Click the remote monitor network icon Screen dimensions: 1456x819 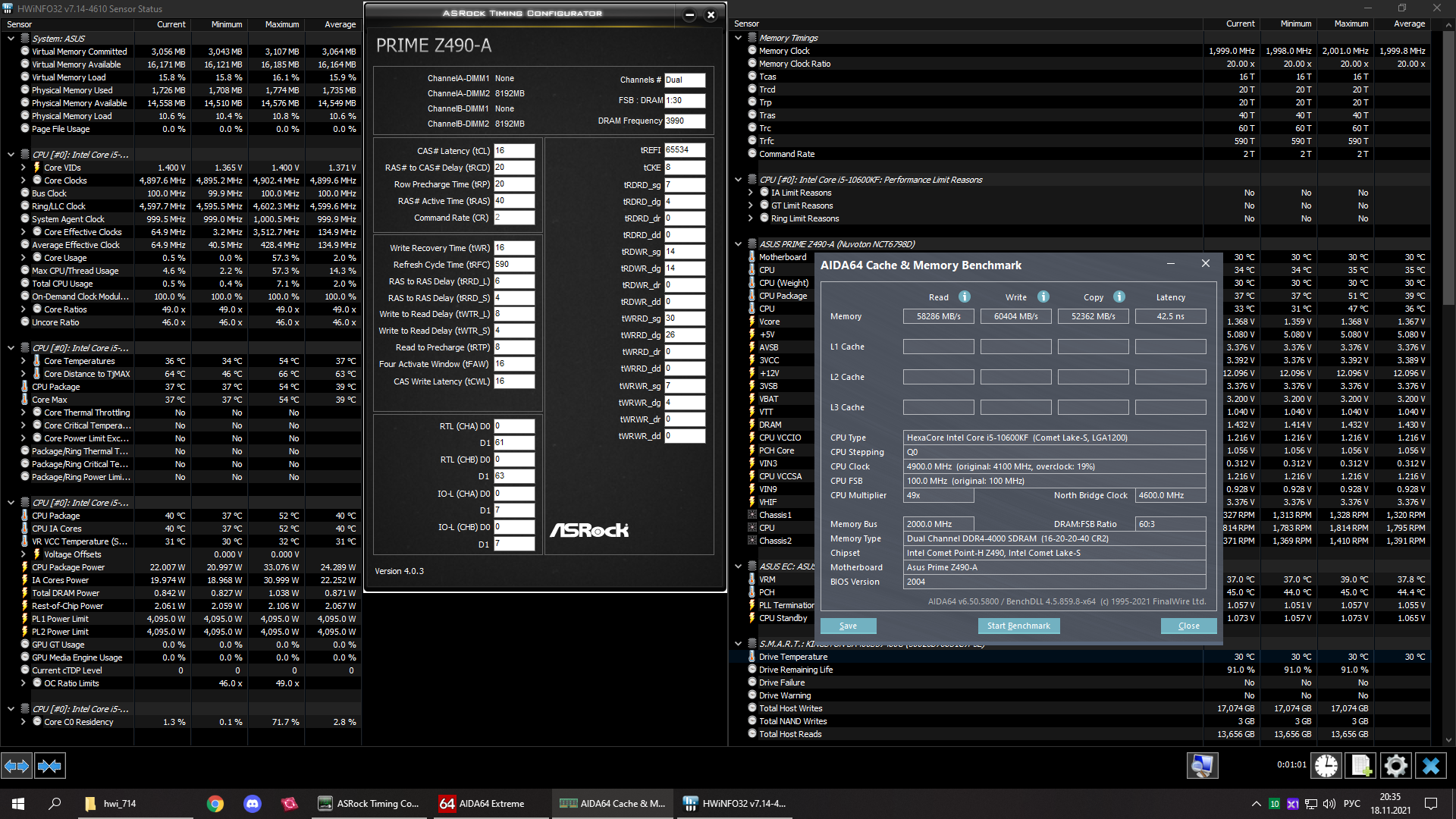(x=1202, y=766)
